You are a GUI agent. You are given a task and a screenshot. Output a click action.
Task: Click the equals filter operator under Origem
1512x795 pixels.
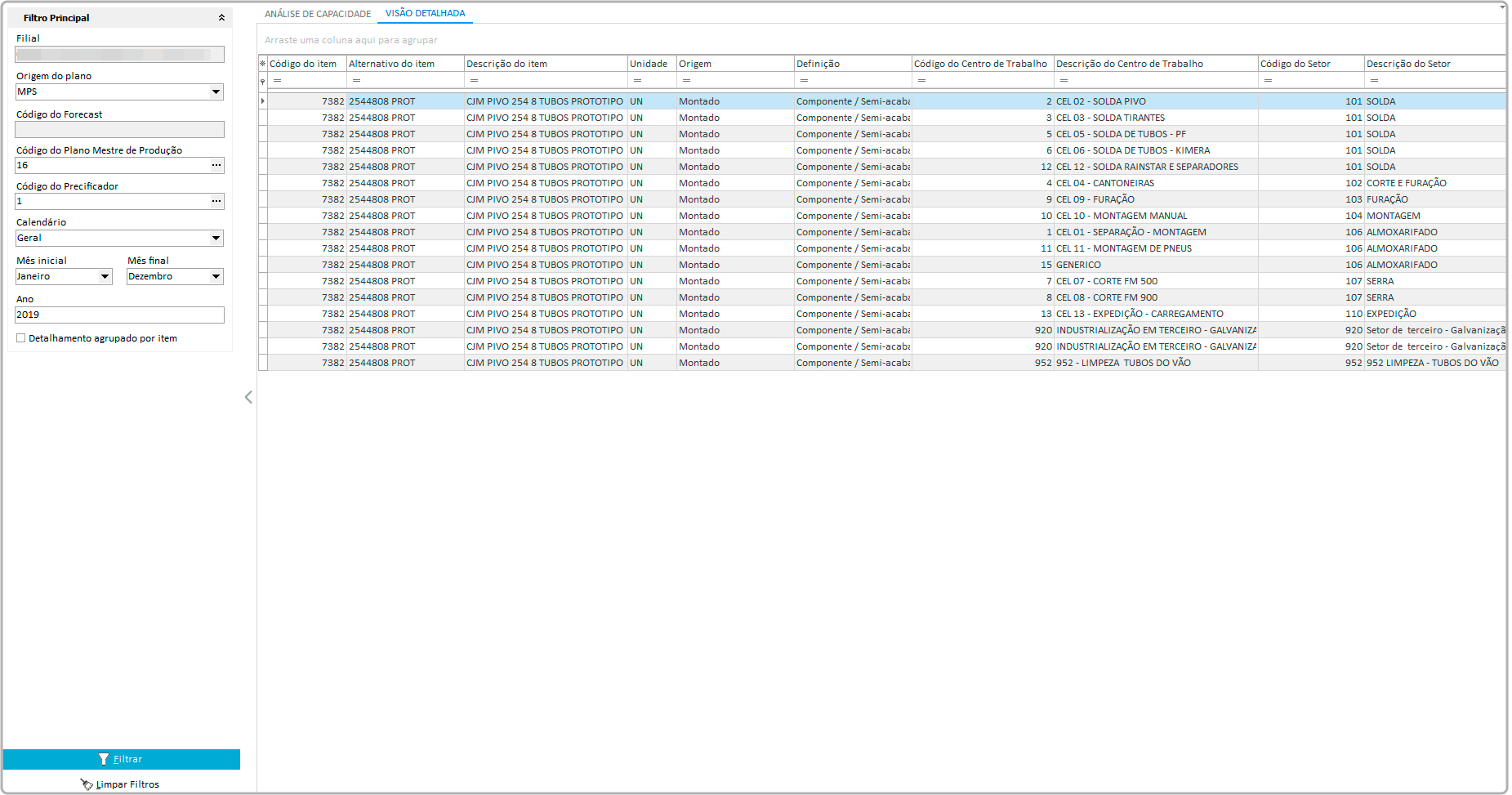pos(686,80)
